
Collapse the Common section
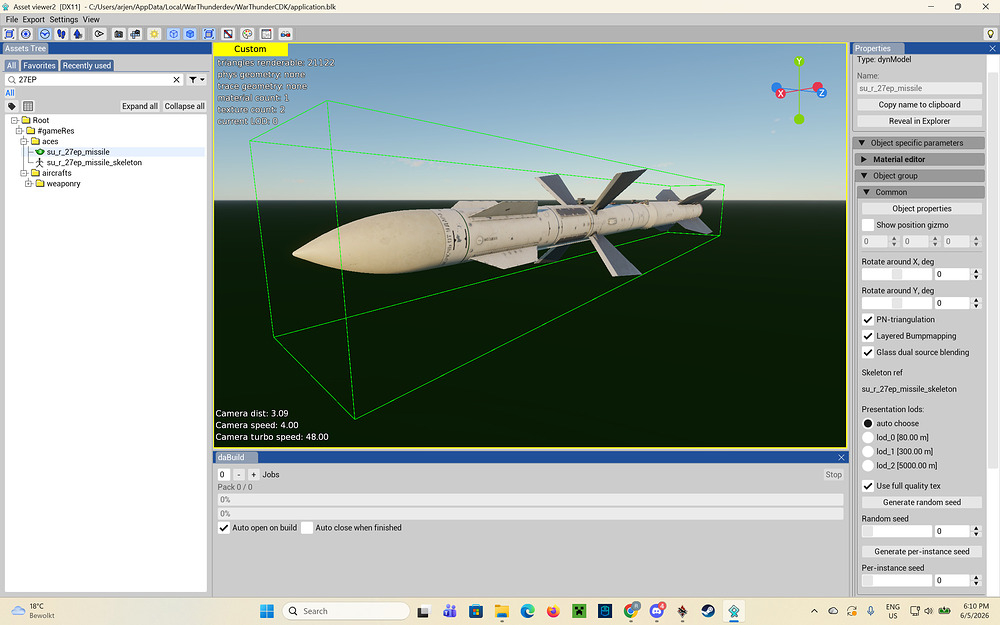coord(920,192)
